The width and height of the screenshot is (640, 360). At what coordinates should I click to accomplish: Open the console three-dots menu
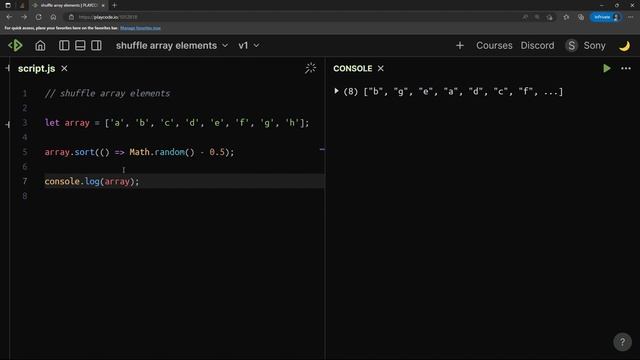click(x=626, y=69)
